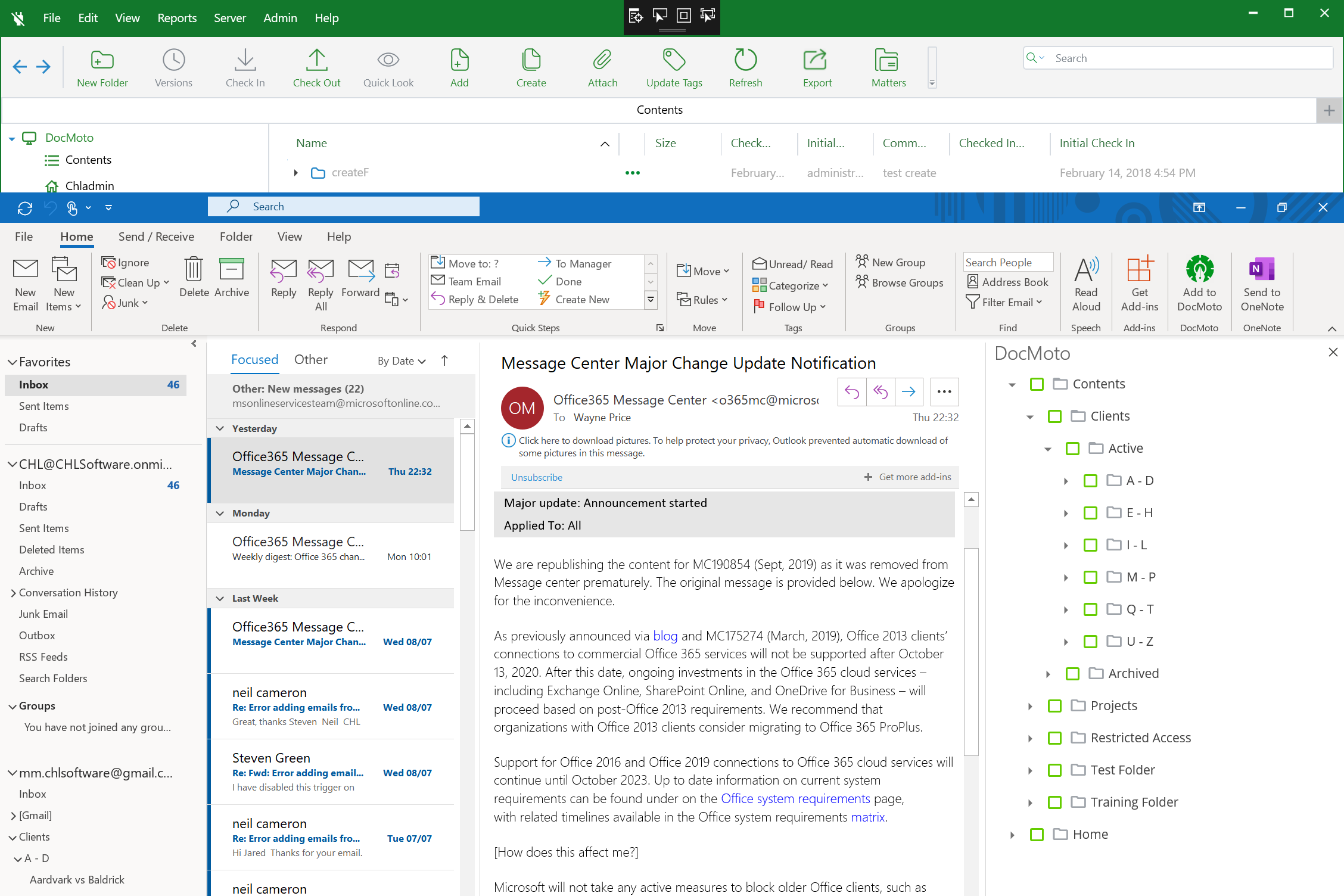The height and width of the screenshot is (896, 1344).
Task: Click the Forward email icon in ribbon
Action: pos(360,270)
